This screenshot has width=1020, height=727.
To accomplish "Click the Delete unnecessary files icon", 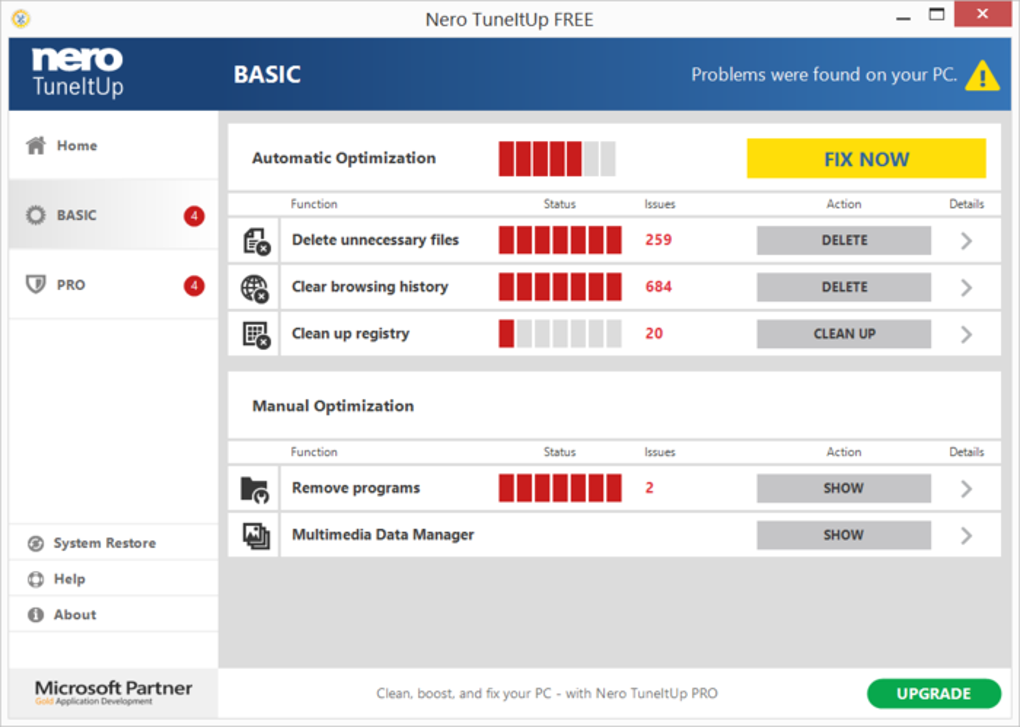I will (x=255, y=241).
